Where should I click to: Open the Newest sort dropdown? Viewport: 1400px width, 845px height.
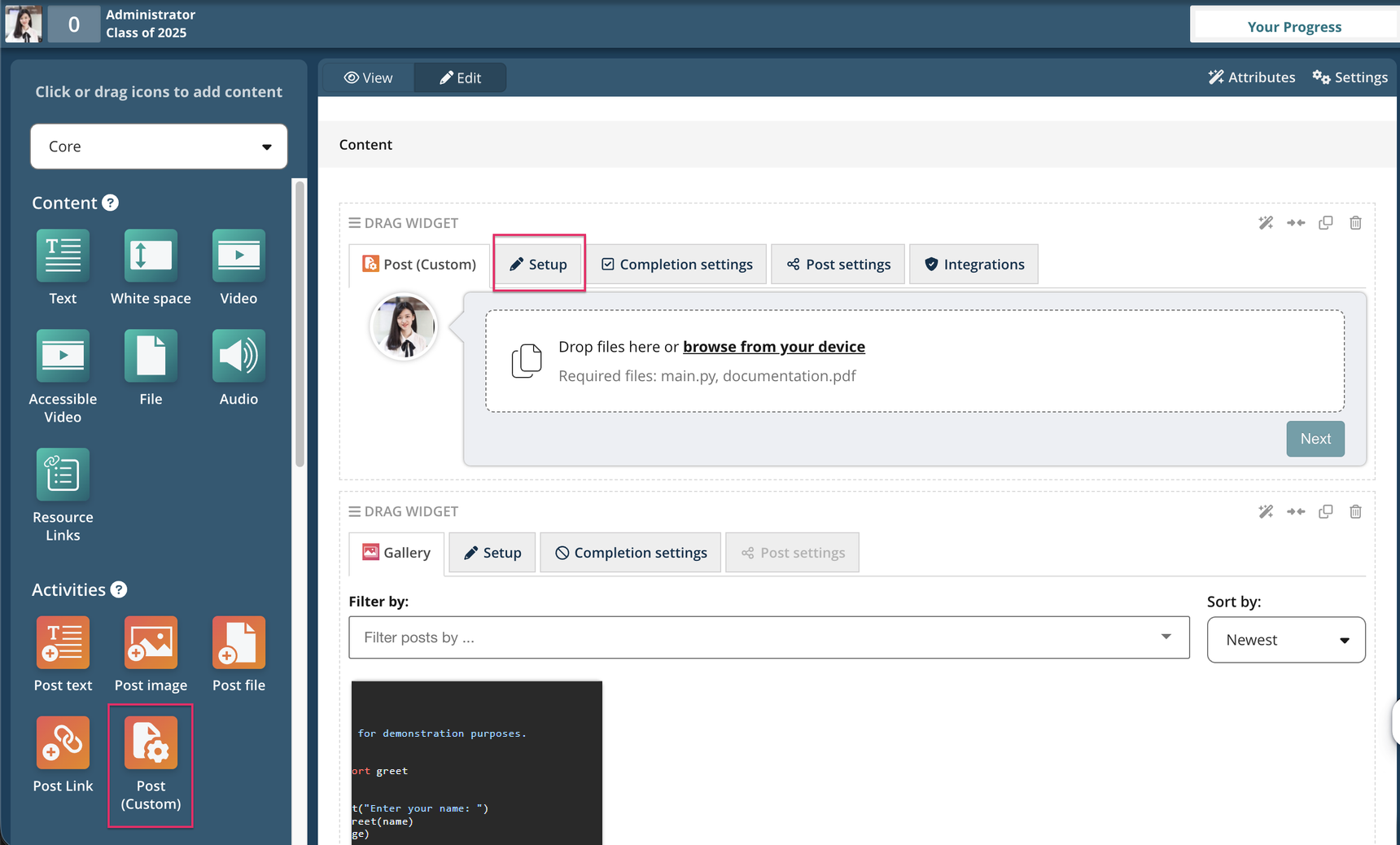[x=1285, y=640]
